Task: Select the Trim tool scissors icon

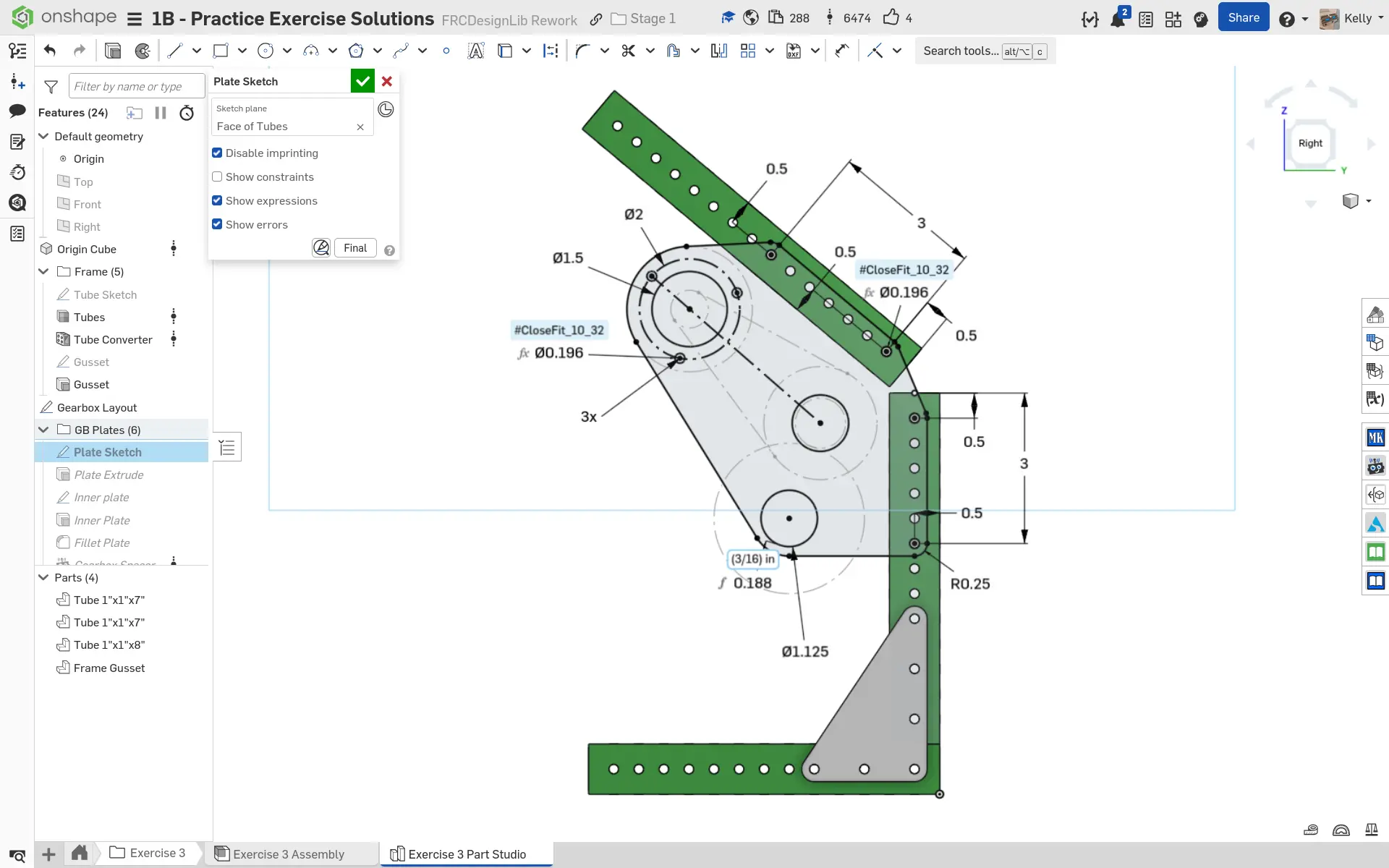Action: [628, 51]
